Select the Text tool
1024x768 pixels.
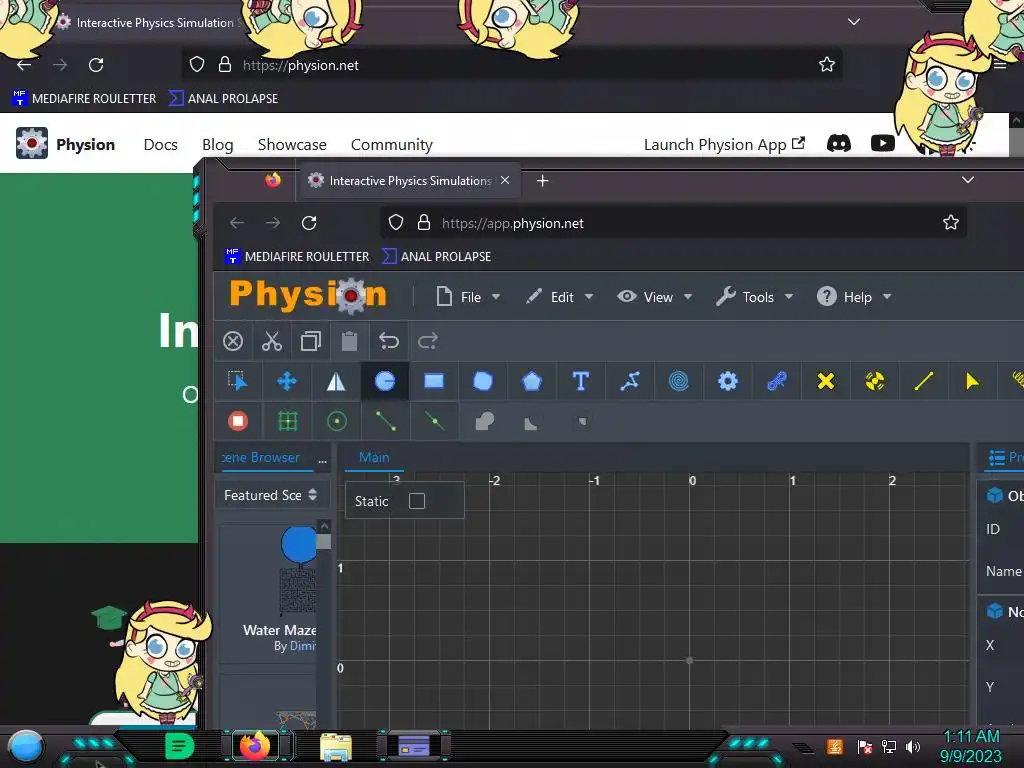(581, 381)
